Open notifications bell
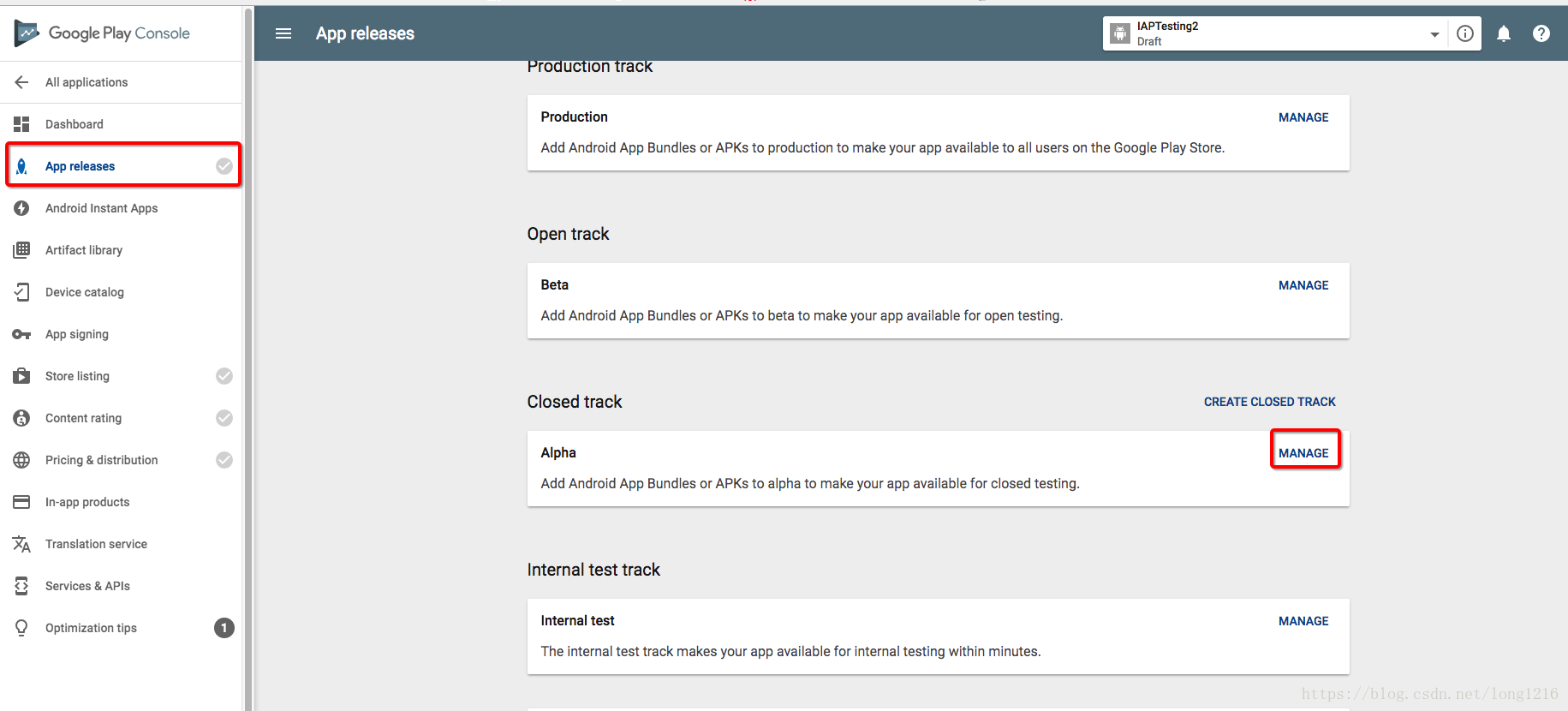This screenshot has height=711, width=1568. pos(1504,33)
